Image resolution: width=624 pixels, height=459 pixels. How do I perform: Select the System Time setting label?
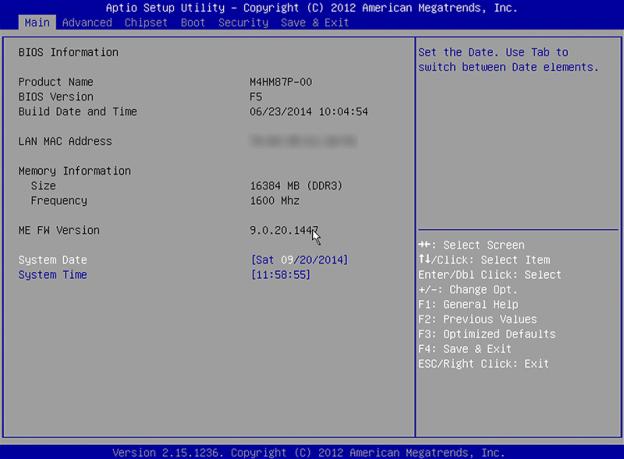pyautogui.click(x=53, y=275)
